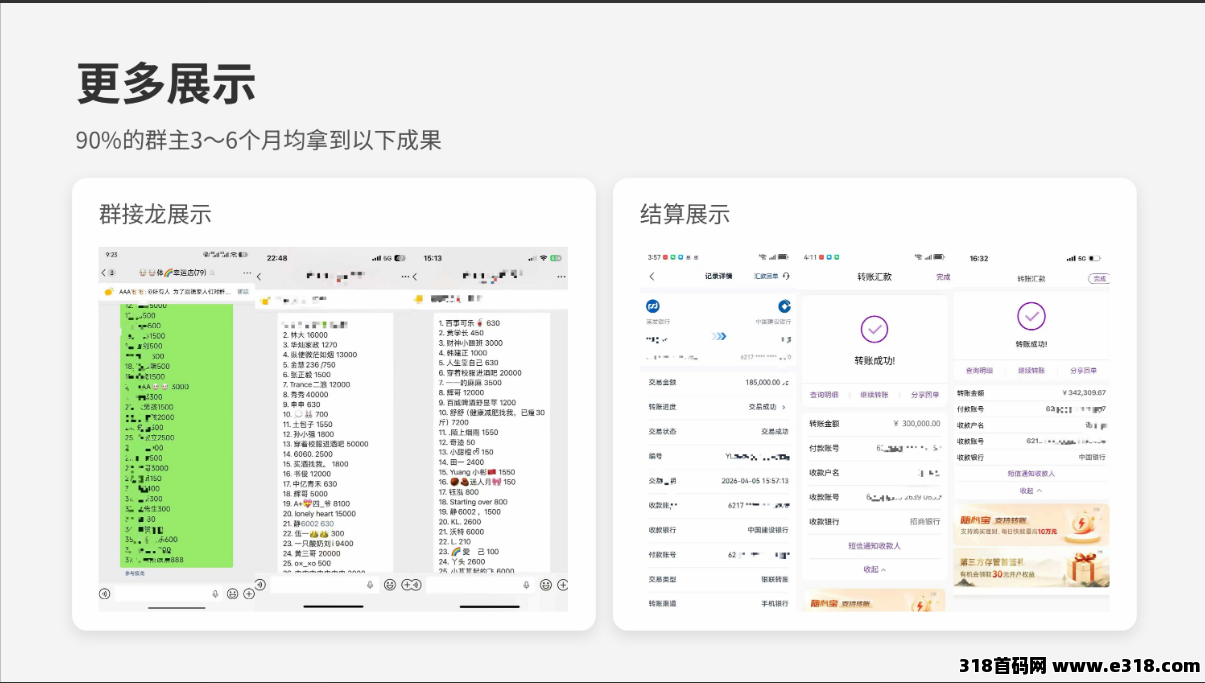
Task: Expand the 转账进度 交易成功 chevron
Action: coord(783,407)
